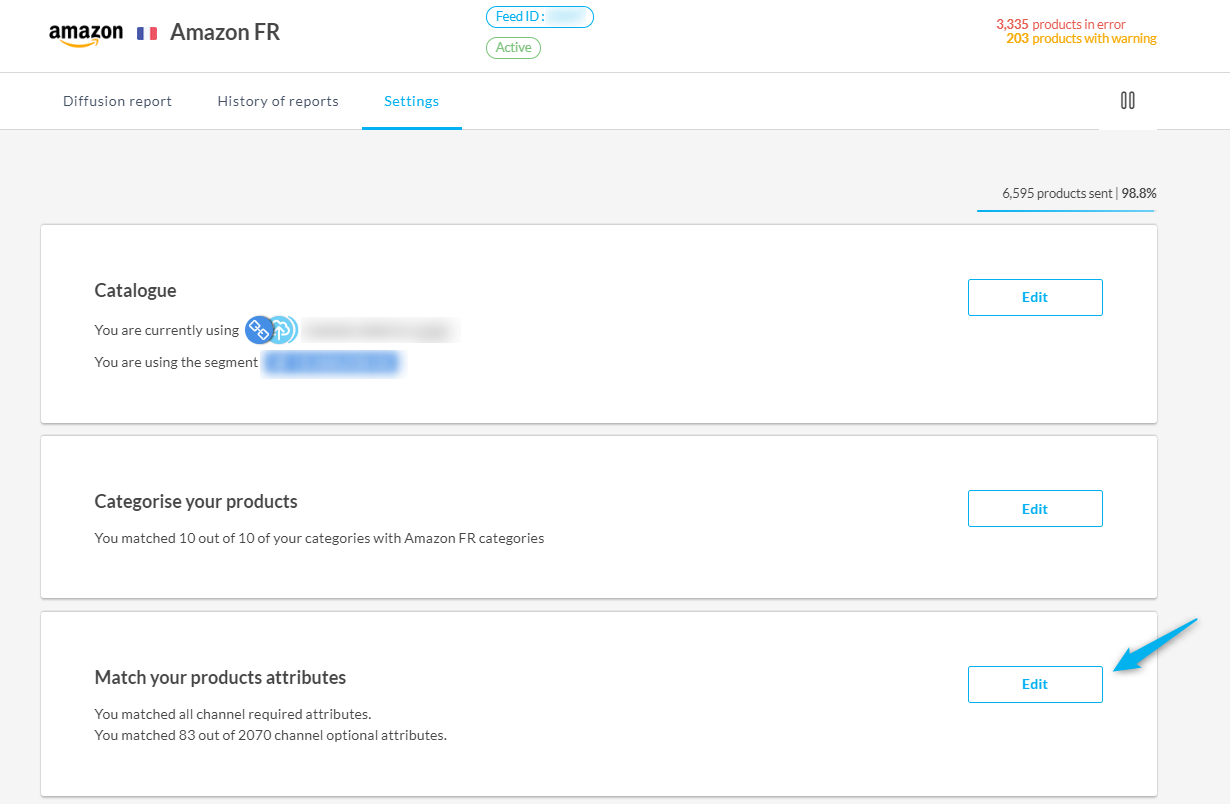Click the green Active status badge
This screenshot has height=804, width=1230.
pos(513,48)
